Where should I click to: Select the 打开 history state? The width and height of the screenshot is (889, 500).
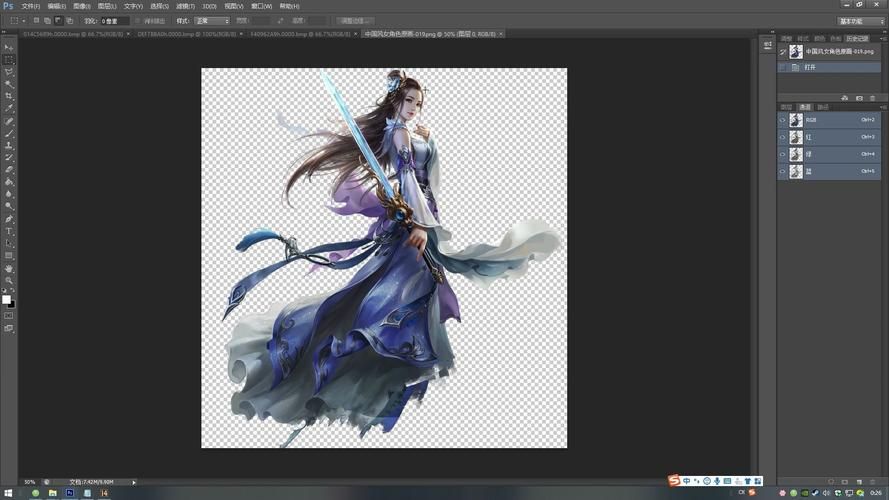pyautogui.click(x=829, y=67)
